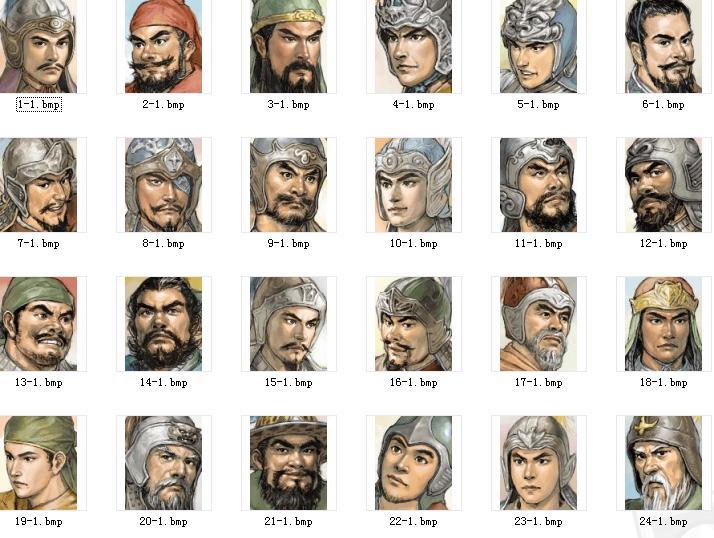Click the 21-1.bmp straw hat portrait
This screenshot has height=538, width=714.
(x=288, y=463)
